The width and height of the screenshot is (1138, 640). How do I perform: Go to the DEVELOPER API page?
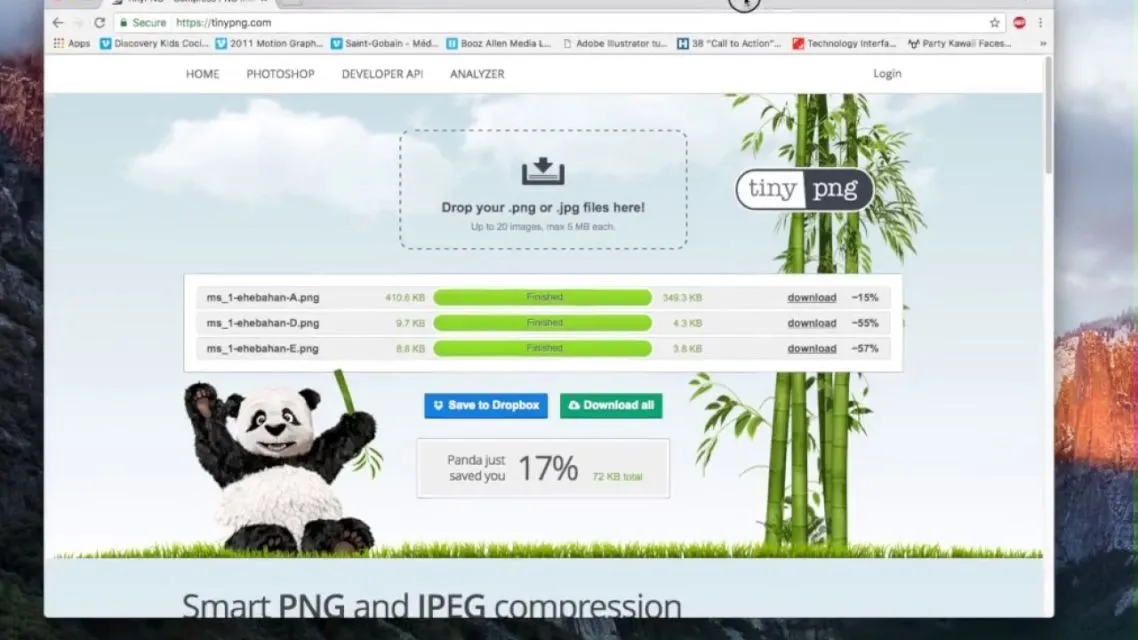point(382,74)
